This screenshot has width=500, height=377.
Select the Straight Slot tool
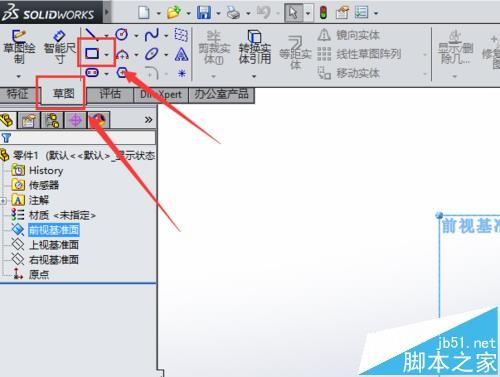tap(92, 72)
